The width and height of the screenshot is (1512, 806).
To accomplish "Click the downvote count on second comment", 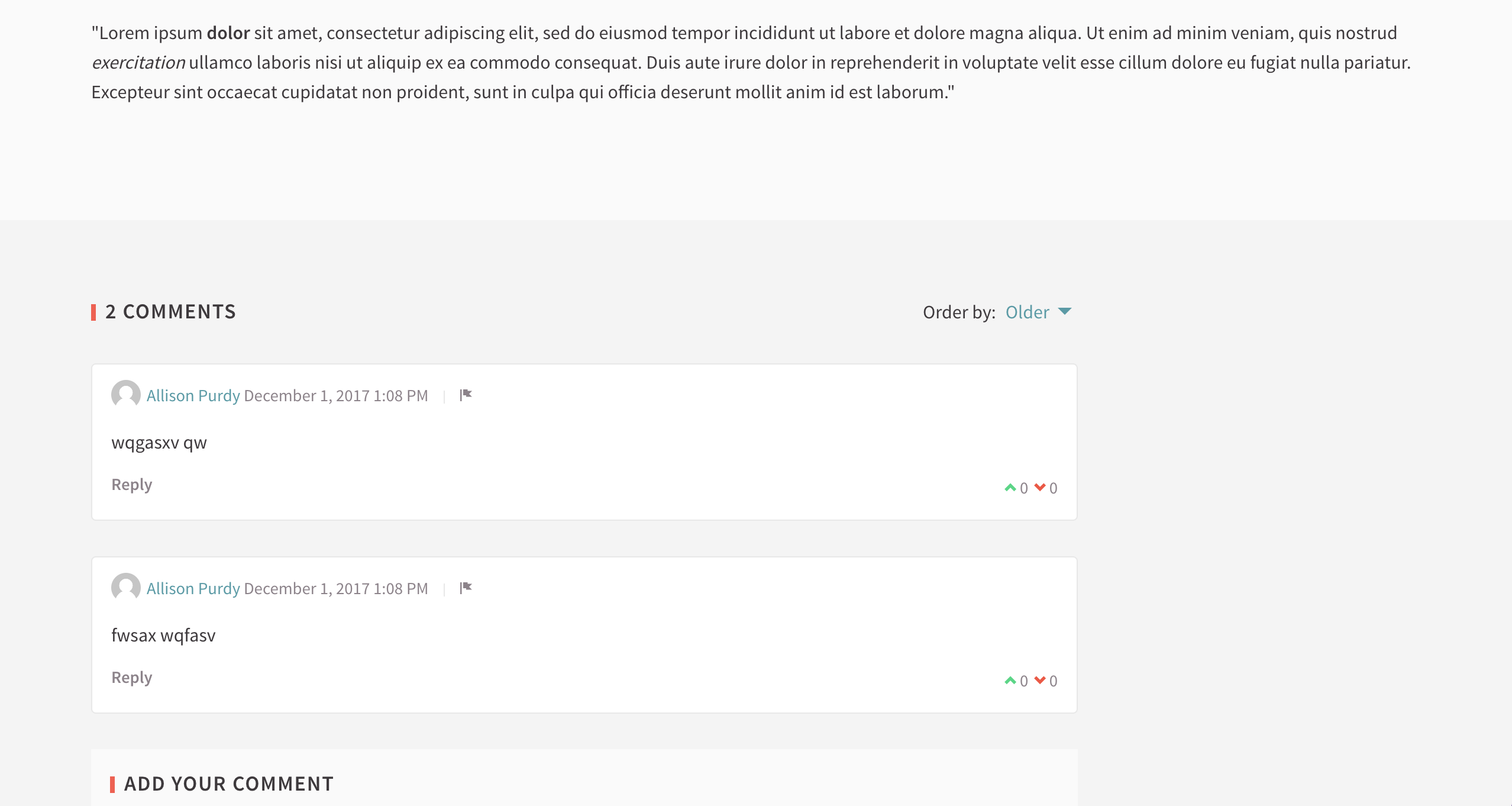I will point(1052,680).
